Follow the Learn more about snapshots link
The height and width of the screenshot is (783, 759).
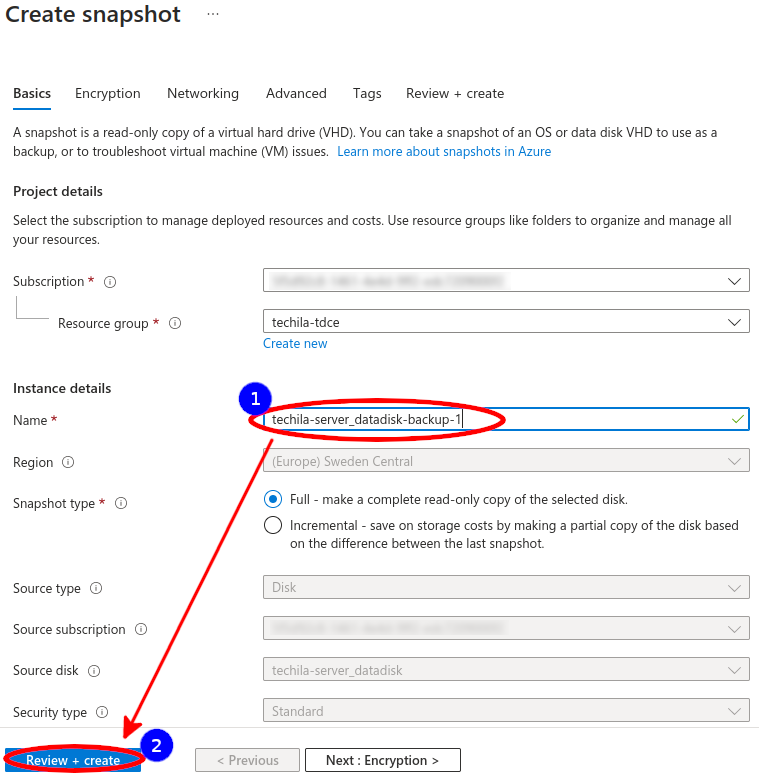pyautogui.click(x=444, y=151)
